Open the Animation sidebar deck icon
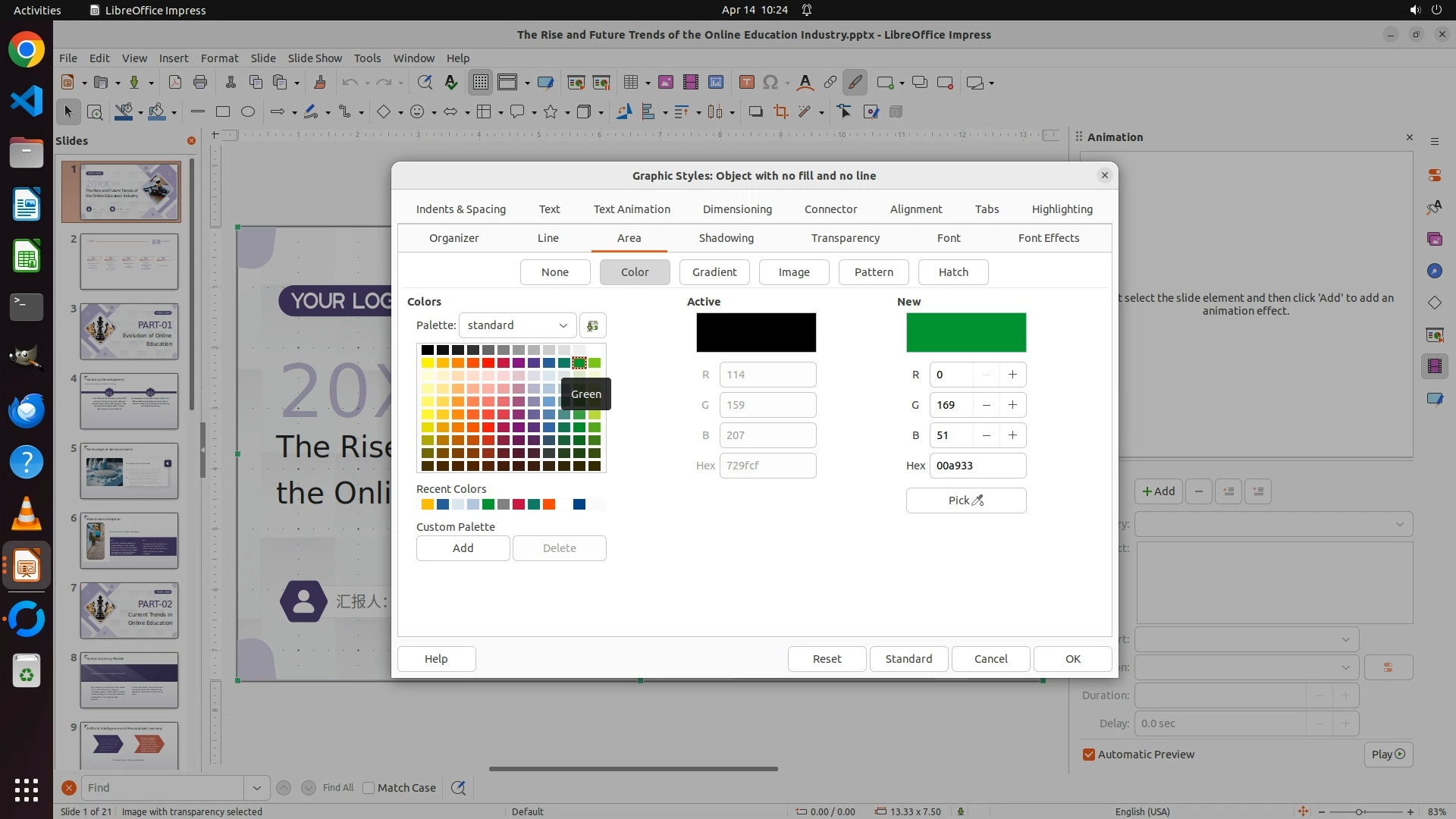The height and width of the screenshot is (819, 1456). [1434, 366]
